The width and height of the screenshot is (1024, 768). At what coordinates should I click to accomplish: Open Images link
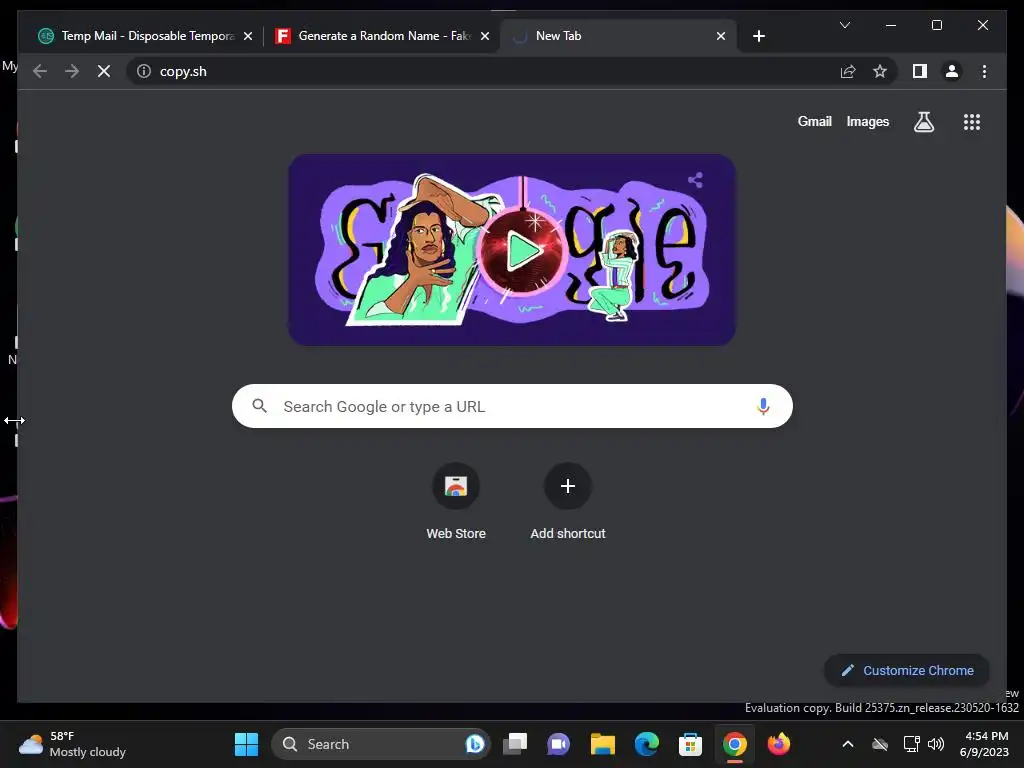[867, 121]
